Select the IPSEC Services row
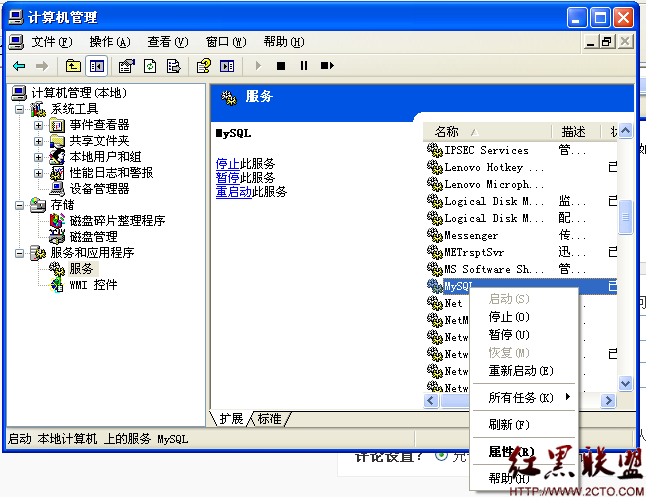This screenshot has width=646, height=497. pyautogui.click(x=521, y=150)
